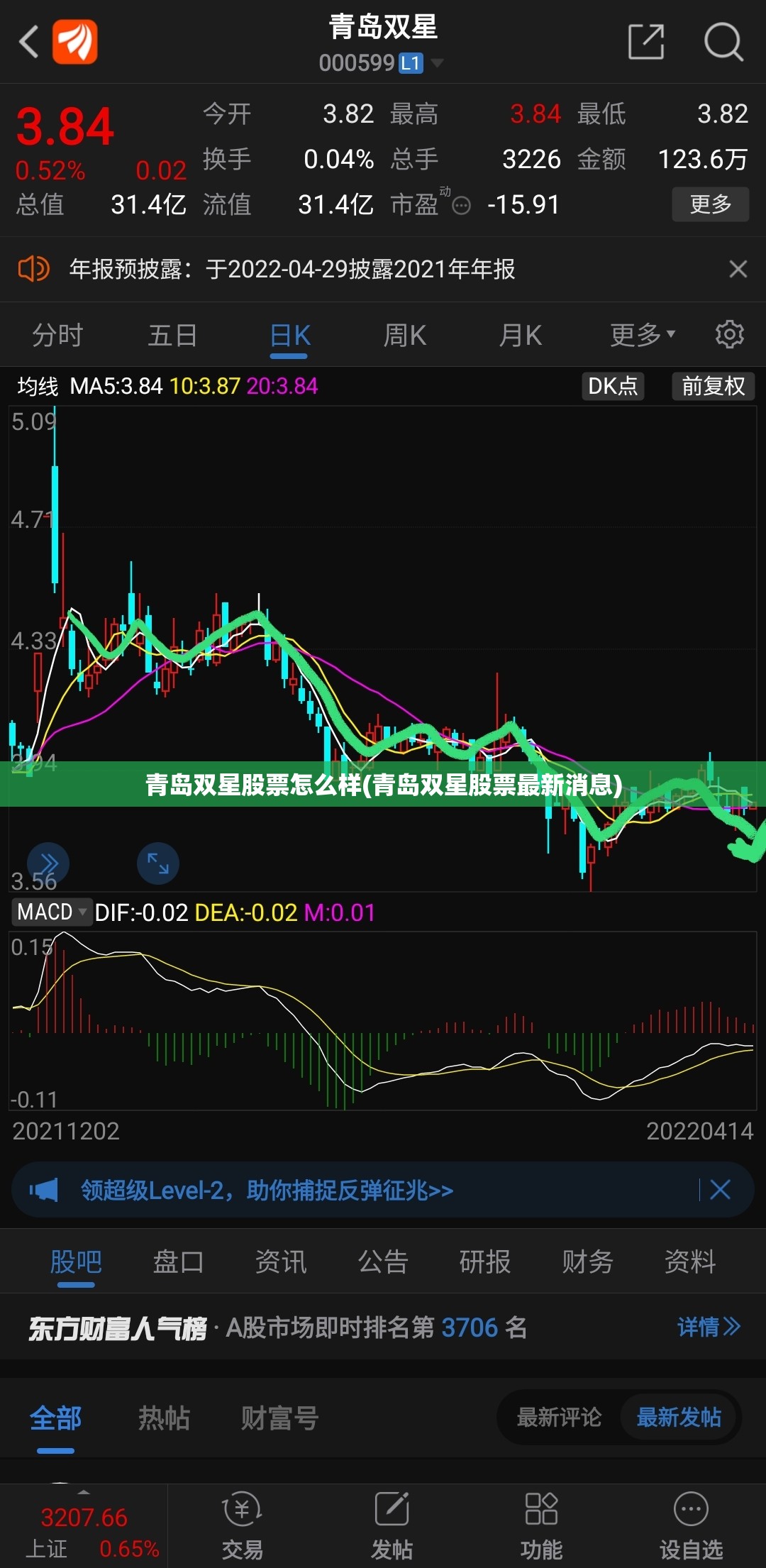The height and width of the screenshot is (1568, 766).
Task: Share this stock page via share icon
Action: pyautogui.click(x=646, y=42)
